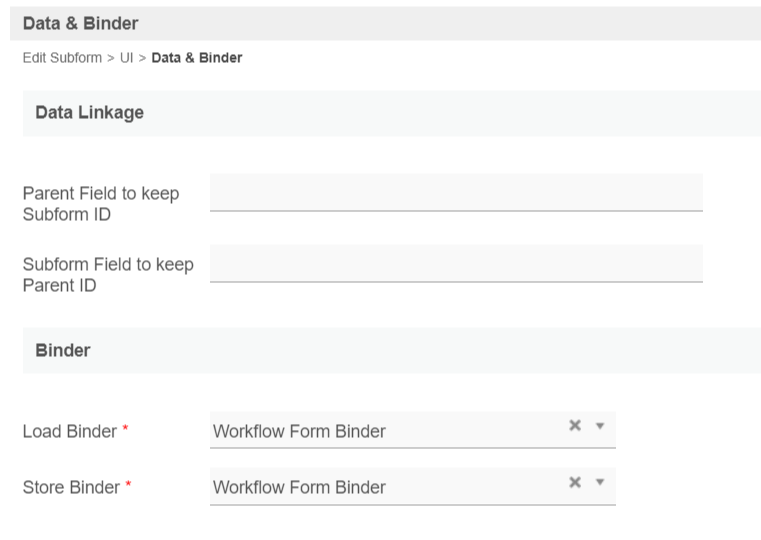
Task: Clear the Store Binder selection
Action: pos(575,482)
